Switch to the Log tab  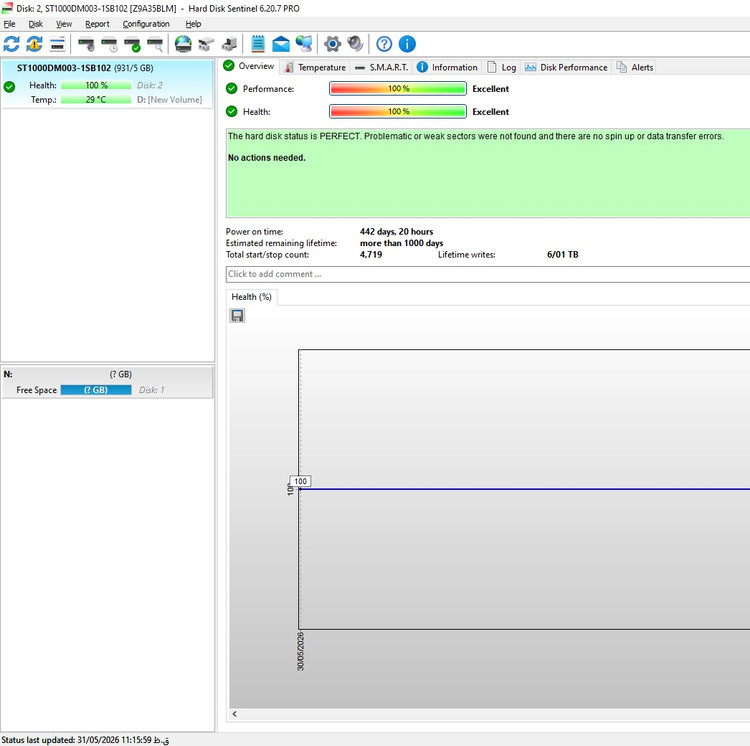[x=502, y=67]
